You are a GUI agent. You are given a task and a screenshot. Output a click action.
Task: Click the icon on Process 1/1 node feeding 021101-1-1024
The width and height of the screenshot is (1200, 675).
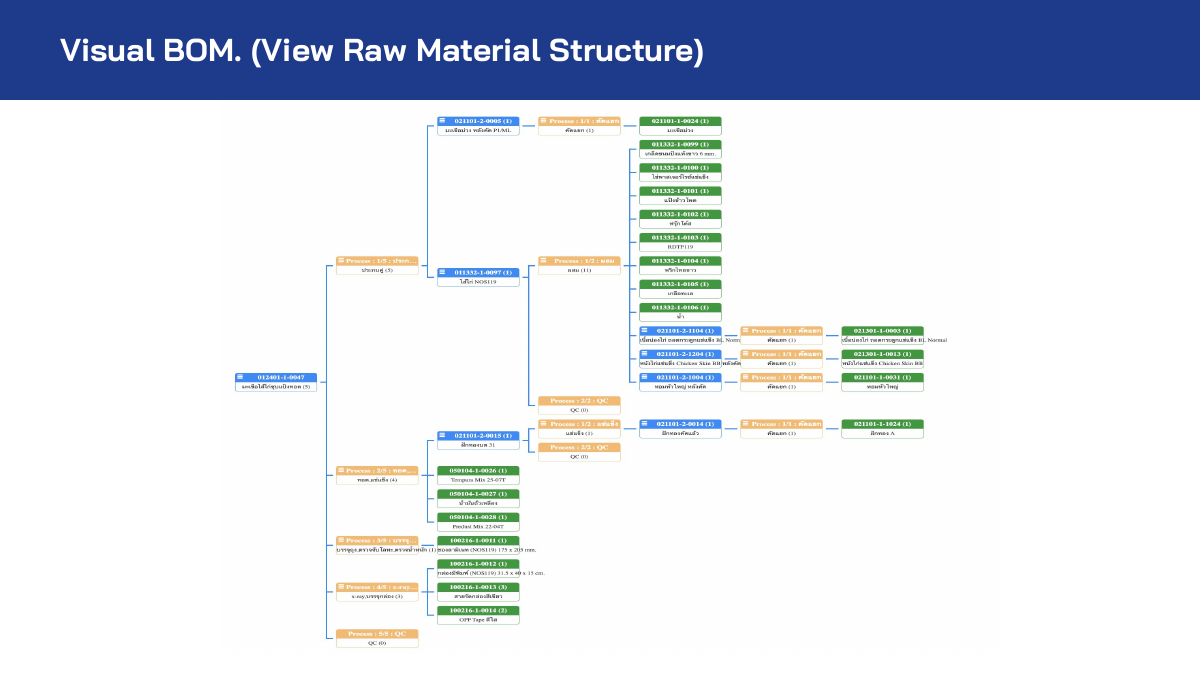(746, 424)
